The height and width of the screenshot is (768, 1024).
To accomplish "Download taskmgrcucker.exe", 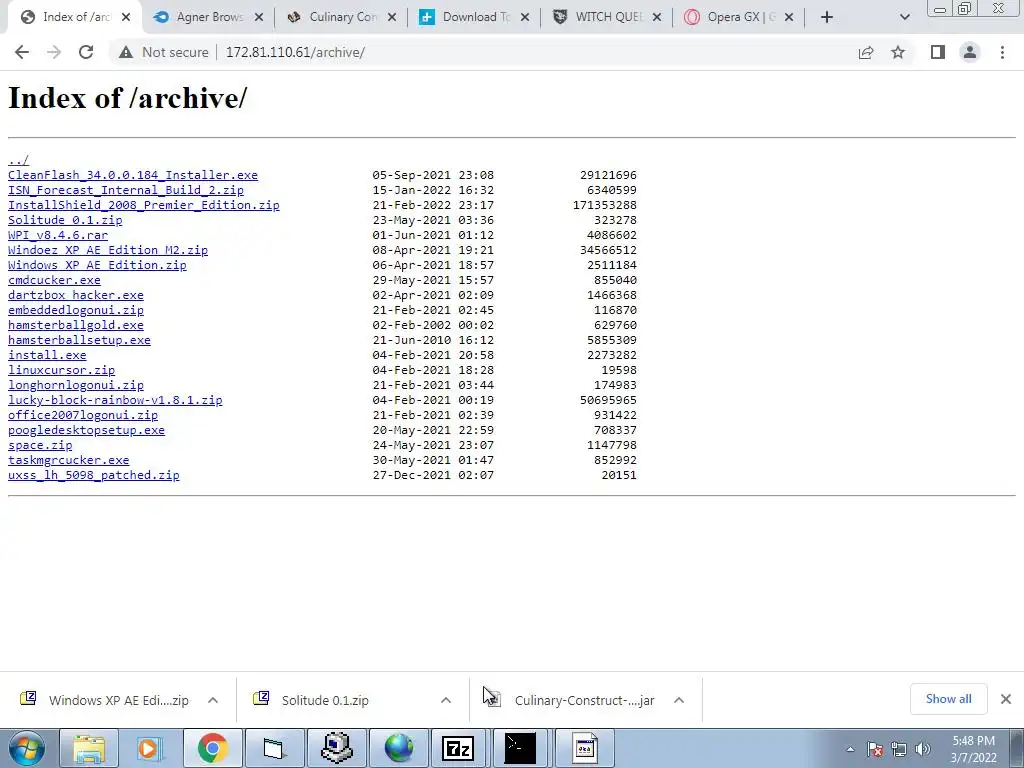I will (x=69, y=460).
